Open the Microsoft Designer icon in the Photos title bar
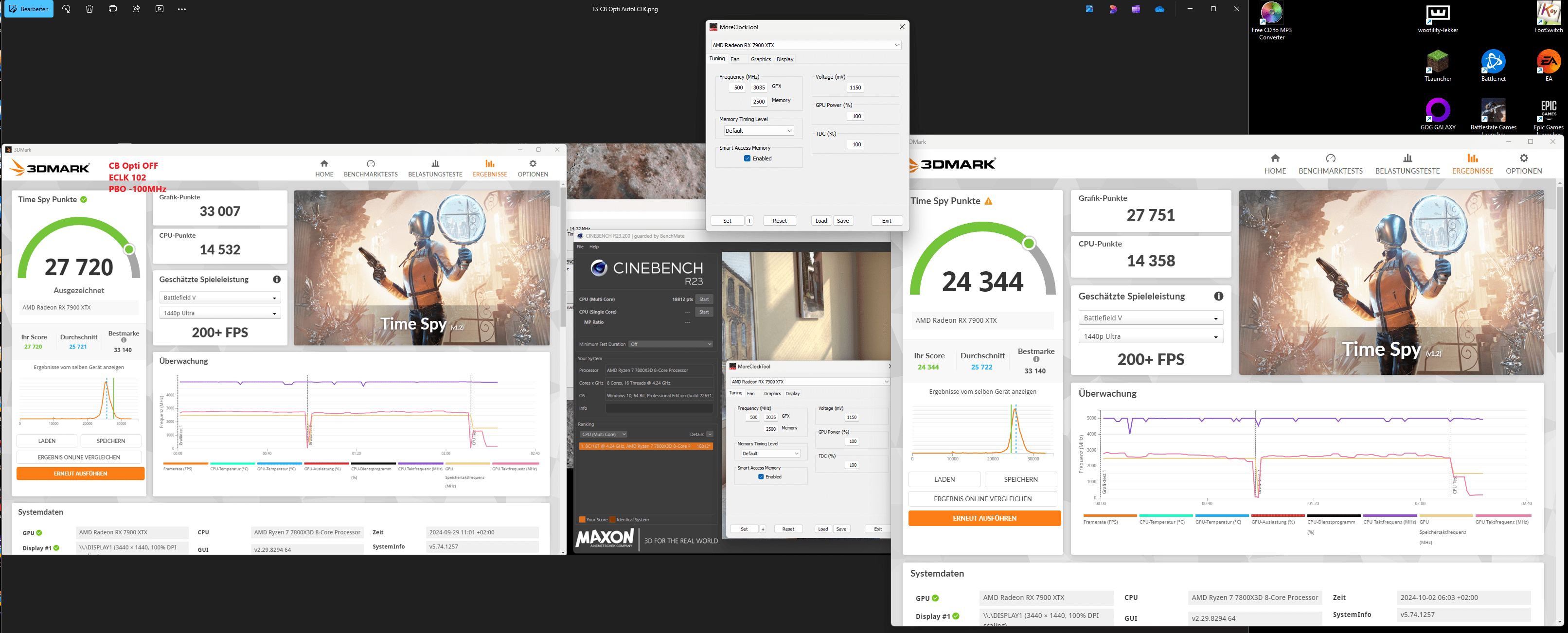The width and height of the screenshot is (1568, 633). pyautogui.click(x=1113, y=9)
